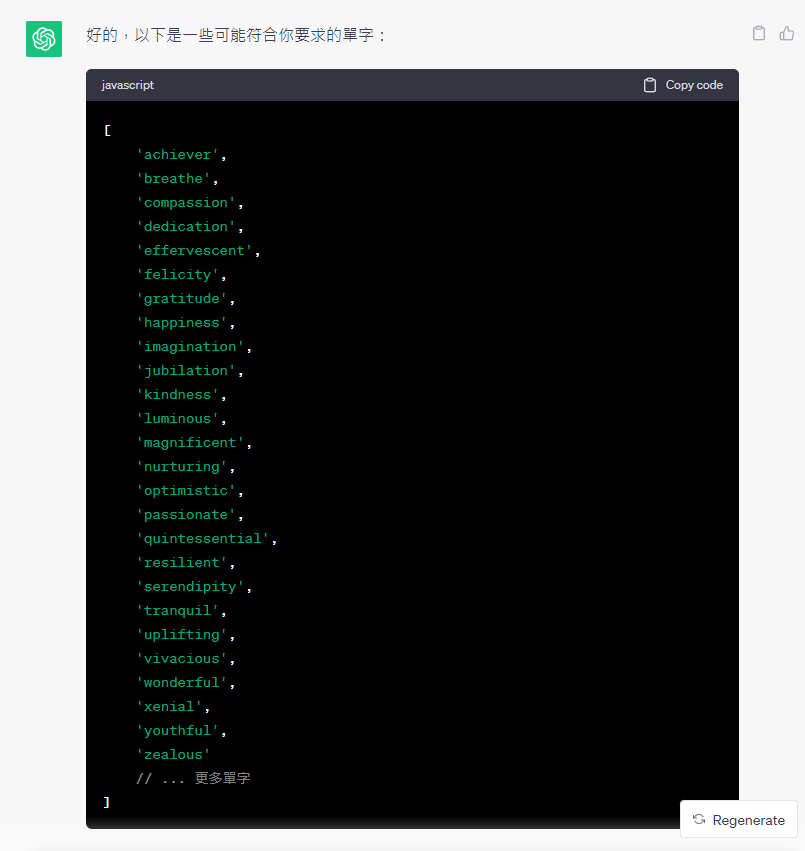This screenshot has height=851, width=805.
Task: Click the ChatGPT avatar logo icon
Action: click(44, 39)
